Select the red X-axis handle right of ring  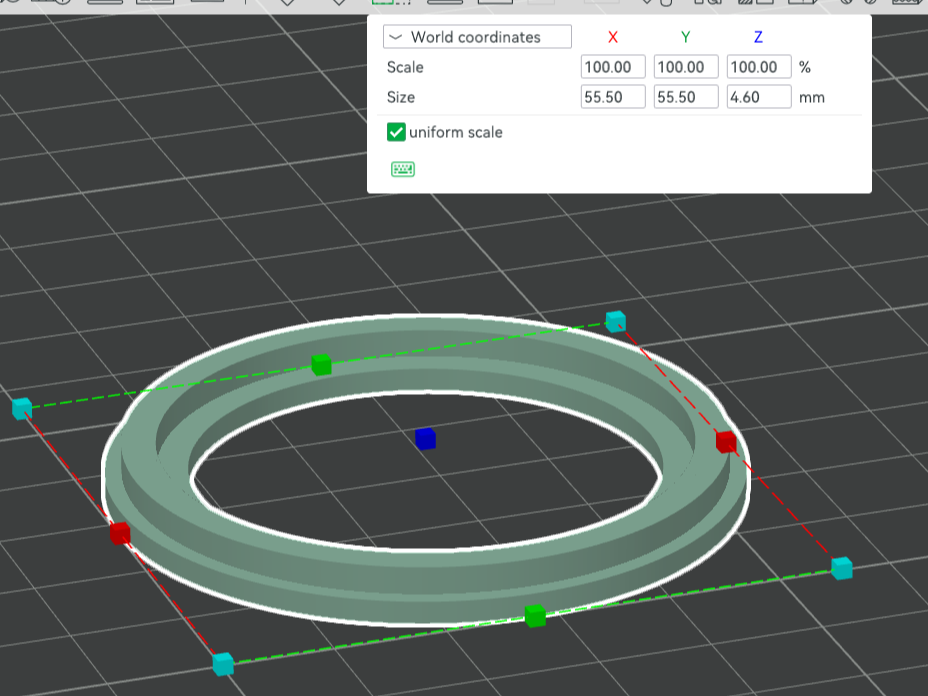tap(726, 442)
